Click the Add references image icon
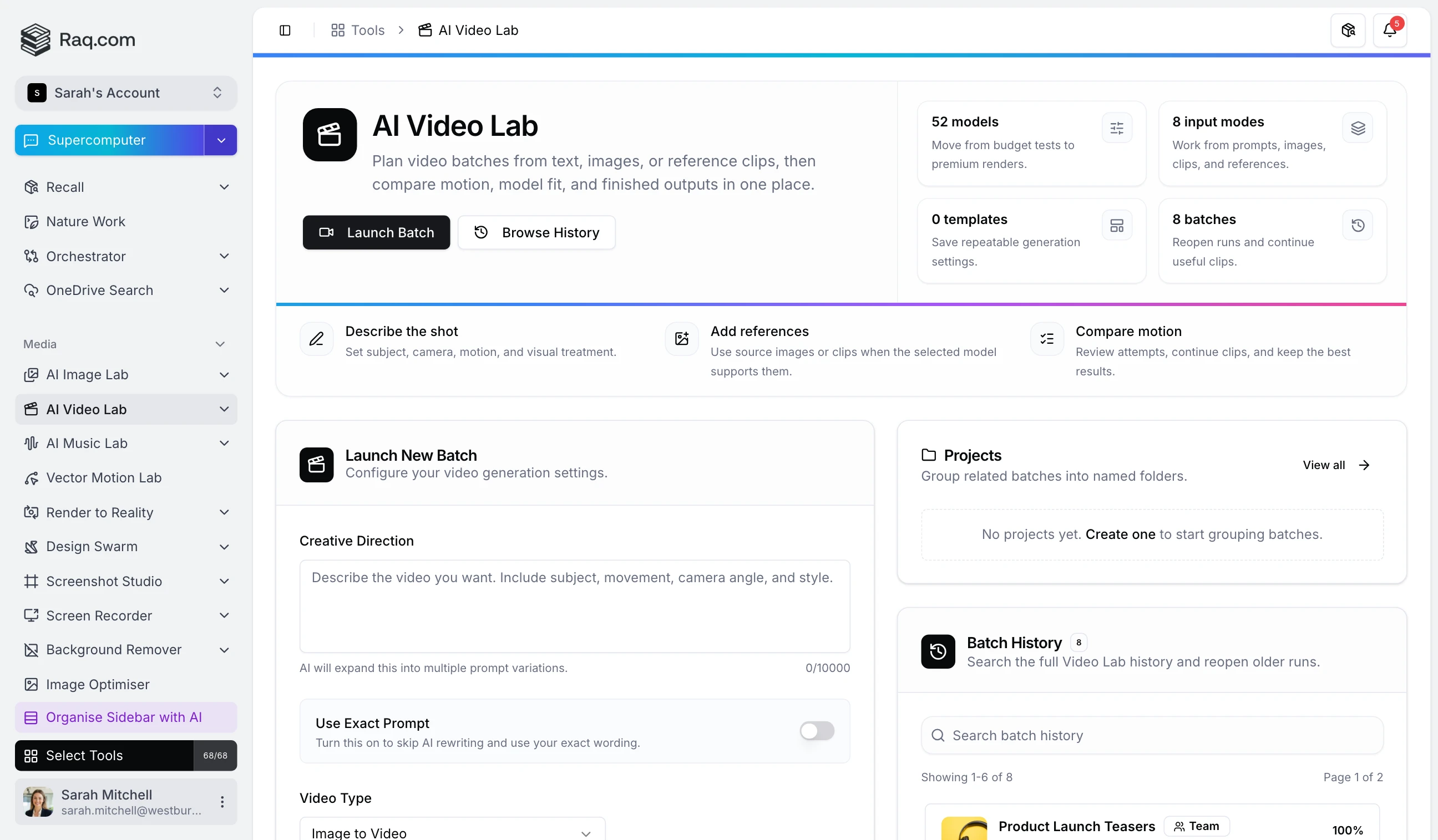This screenshot has height=840, width=1438. click(682, 339)
